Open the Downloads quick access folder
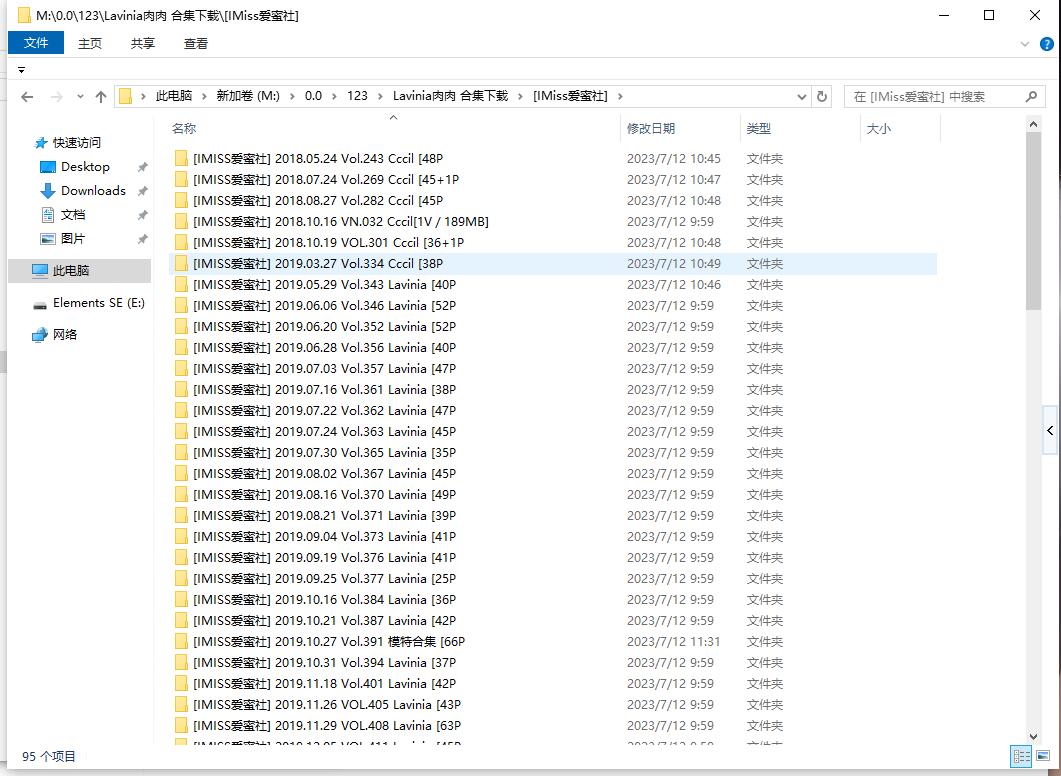The width and height of the screenshot is (1061, 776). click(x=93, y=191)
